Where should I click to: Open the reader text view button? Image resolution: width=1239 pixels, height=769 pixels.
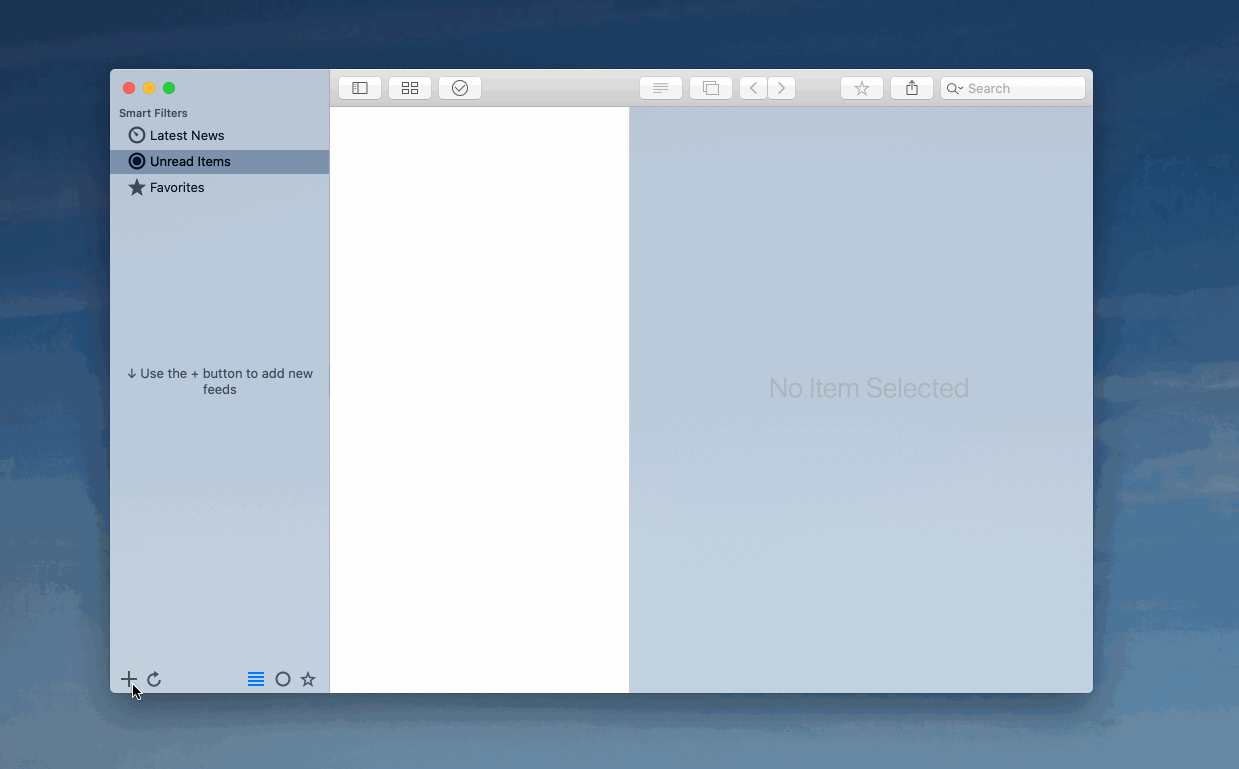(x=661, y=88)
